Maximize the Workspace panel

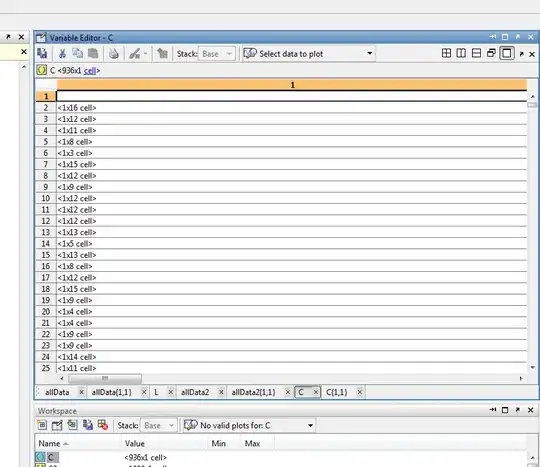point(505,410)
